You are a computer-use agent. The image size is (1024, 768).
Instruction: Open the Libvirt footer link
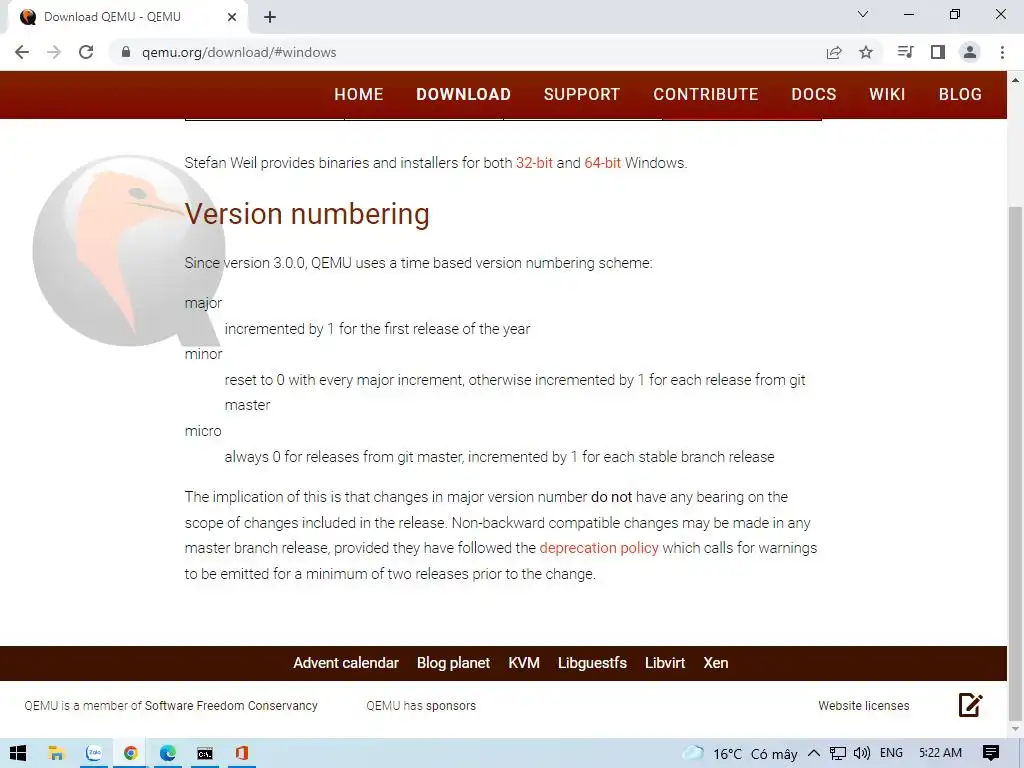pos(665,663)
